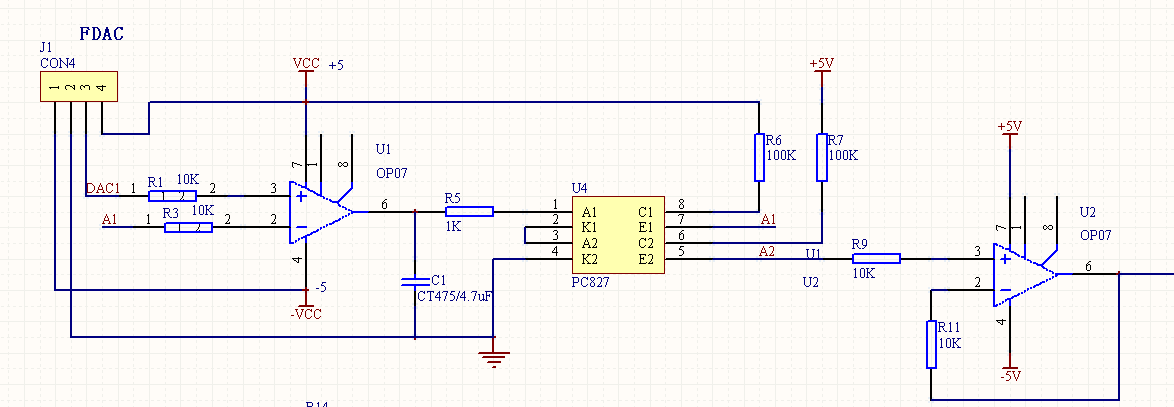Click the ground symbol below K2 wire
Viewport: 1174px width, 407px height.
tap(493, 359)
